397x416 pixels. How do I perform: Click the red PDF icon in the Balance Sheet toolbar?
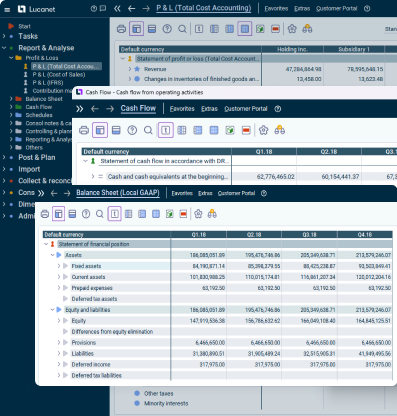(183, 214)
